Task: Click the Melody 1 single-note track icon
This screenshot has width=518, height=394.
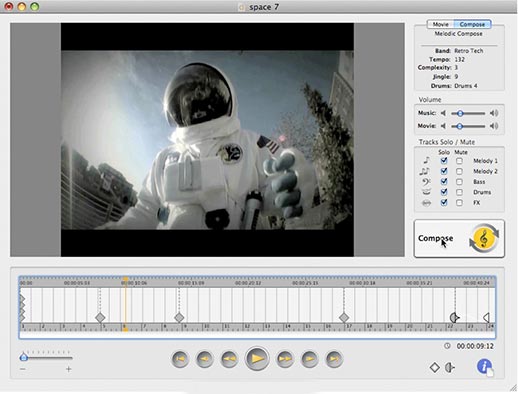Action: [x=426, y=161]
